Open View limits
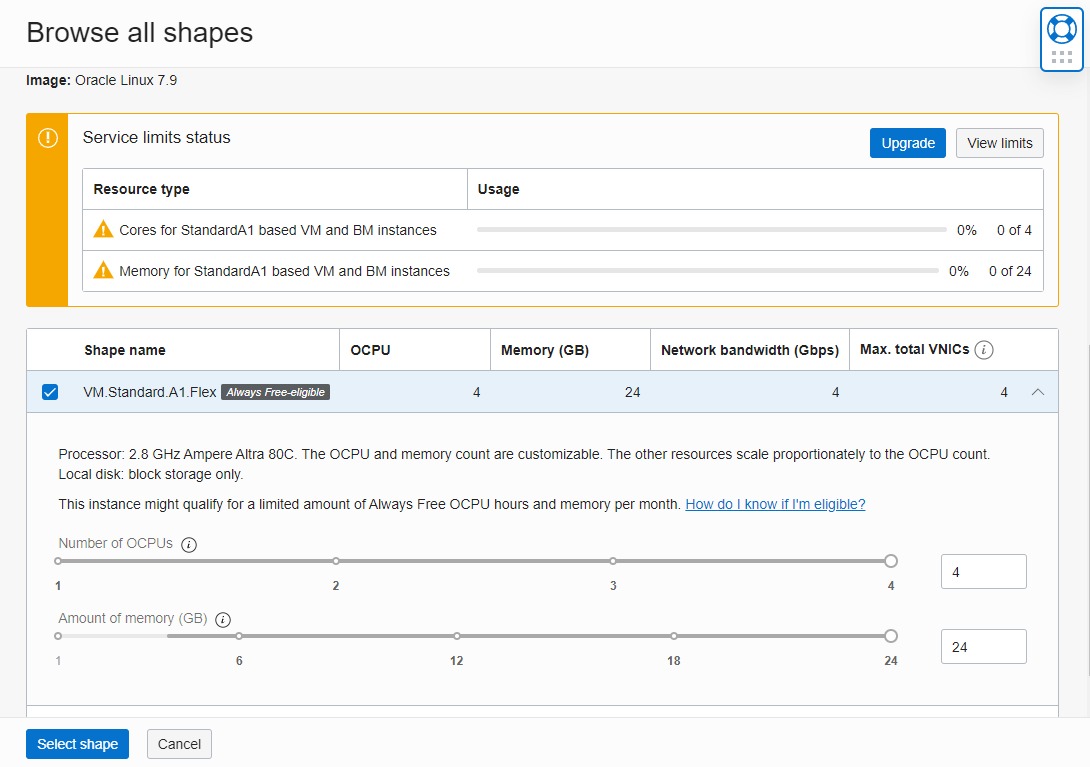The height and width of the screenshot is (767, 1090). click(x=999, y=143)
